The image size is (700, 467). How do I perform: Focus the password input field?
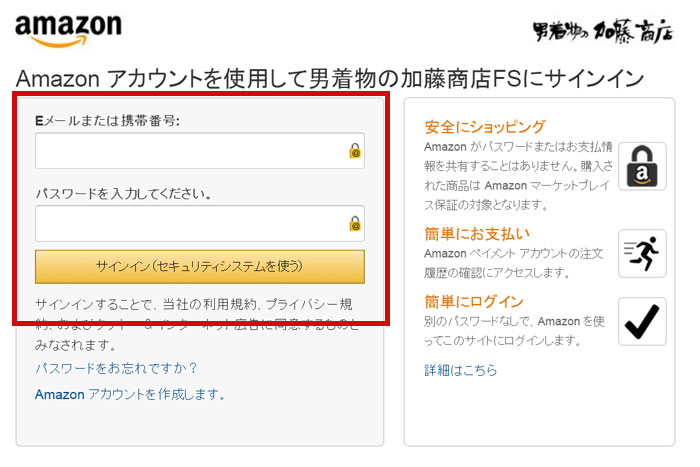pyautogui.click(x=200, y=224)
